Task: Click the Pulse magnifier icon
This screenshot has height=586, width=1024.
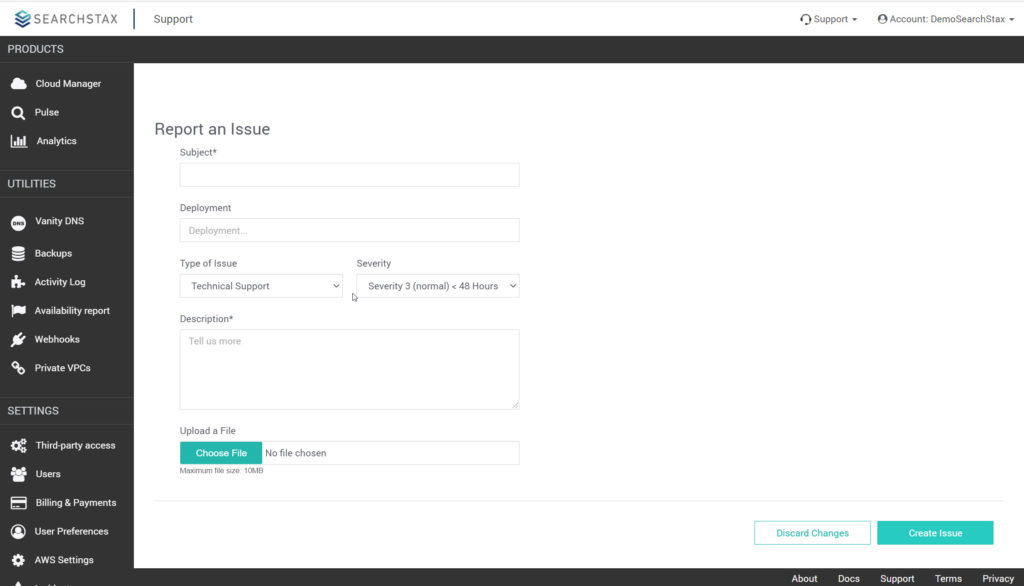Action: click(x=18, y=113)
